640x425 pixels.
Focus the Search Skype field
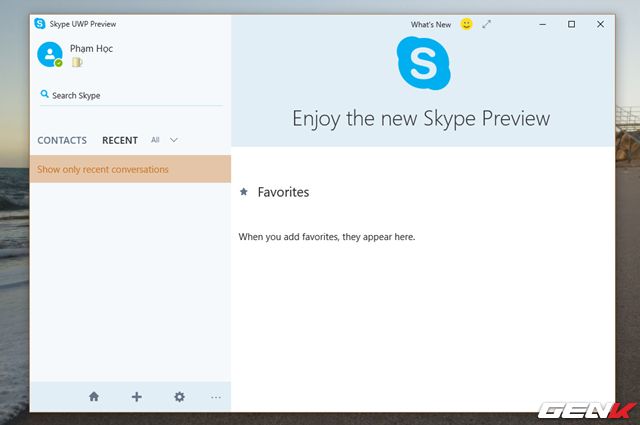131,96
